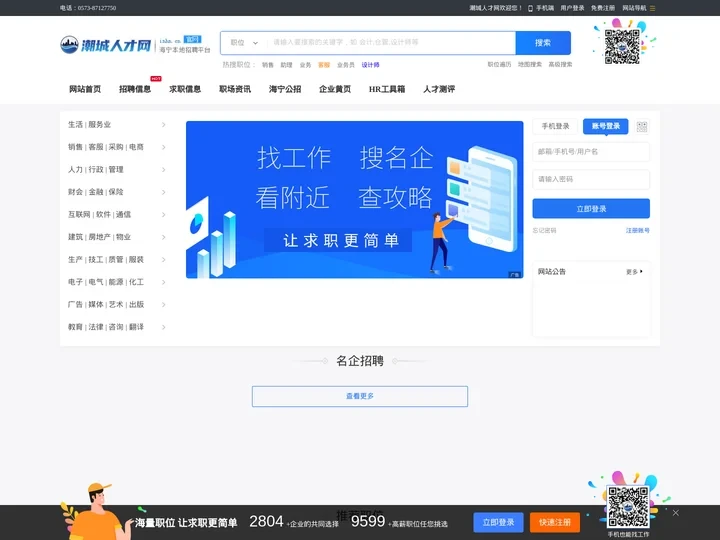The width and height of the screenshot is (720, 540).
Task: Close the bottom promotion bar
Action: click(675, 513)
